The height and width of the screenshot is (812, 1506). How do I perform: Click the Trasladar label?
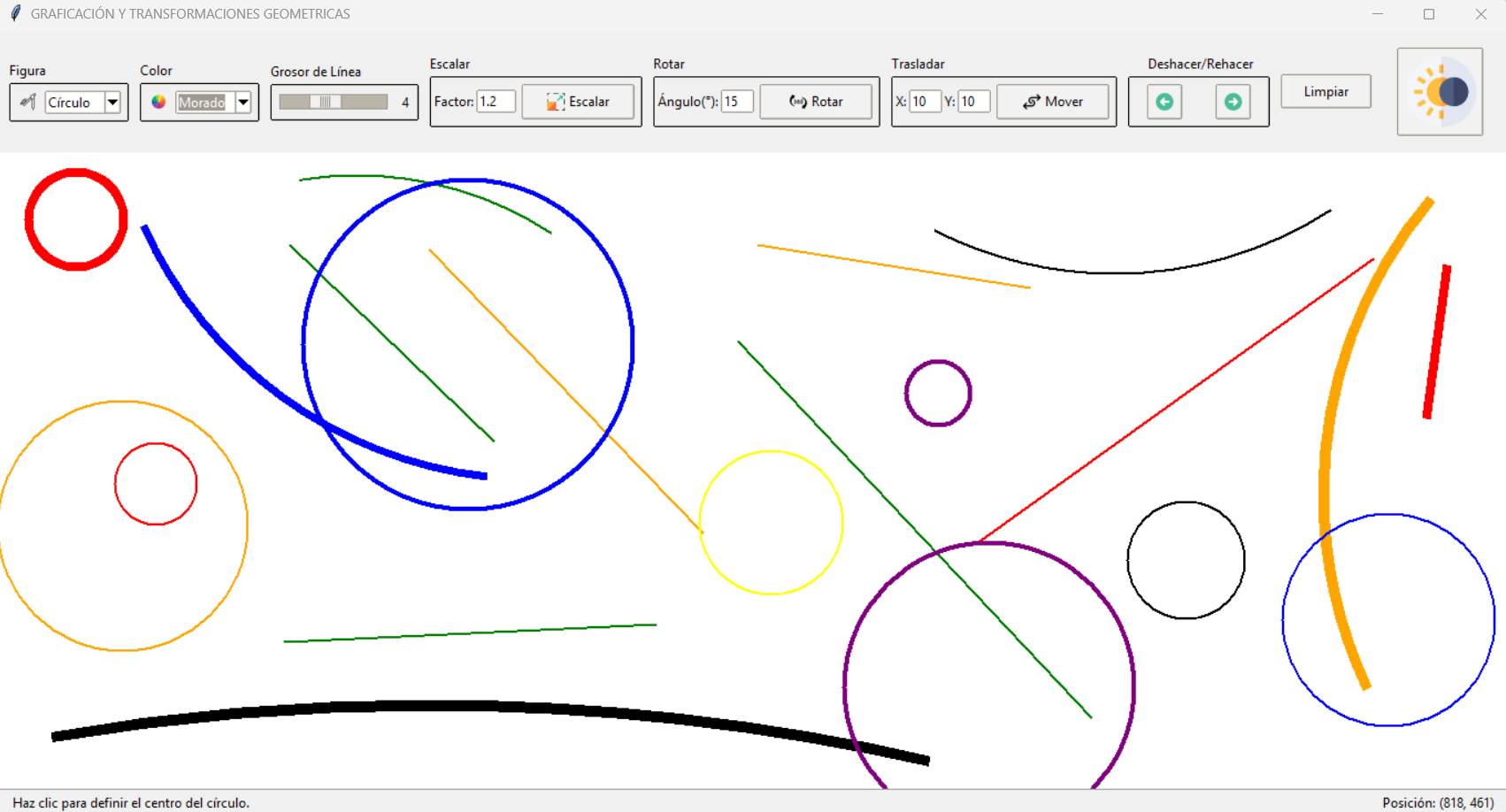point(918,64)
